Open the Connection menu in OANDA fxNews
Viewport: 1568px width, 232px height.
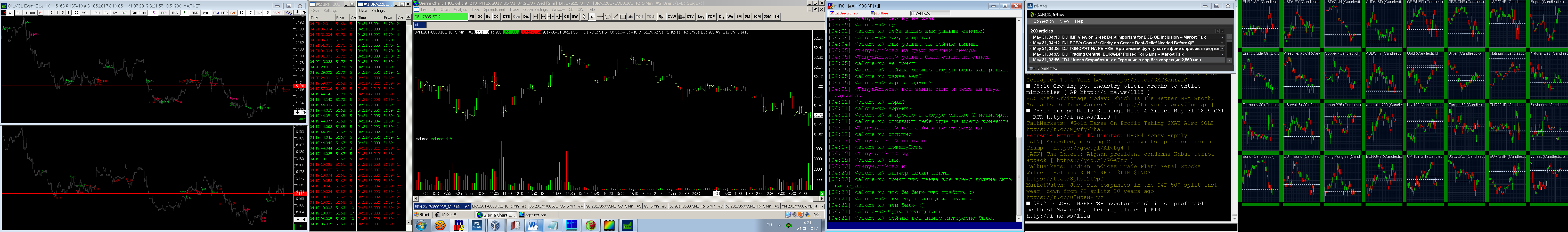click(1043, 21)
